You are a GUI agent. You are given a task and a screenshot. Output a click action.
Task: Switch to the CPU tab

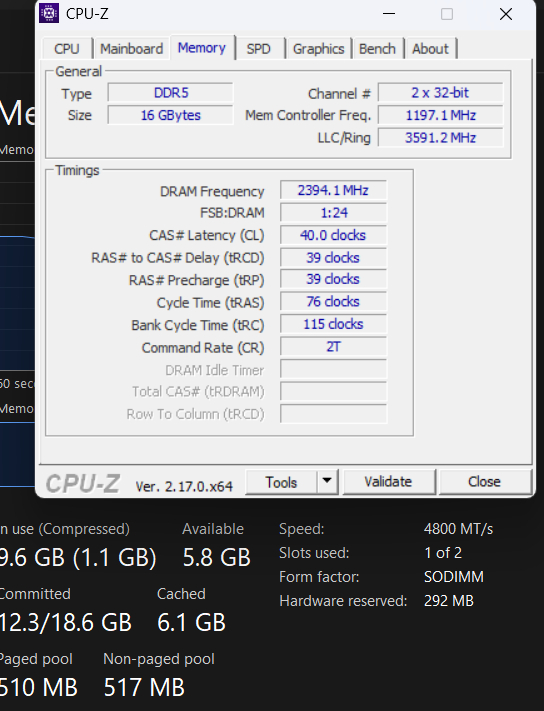pyautogui.click(x=67, y=49)
